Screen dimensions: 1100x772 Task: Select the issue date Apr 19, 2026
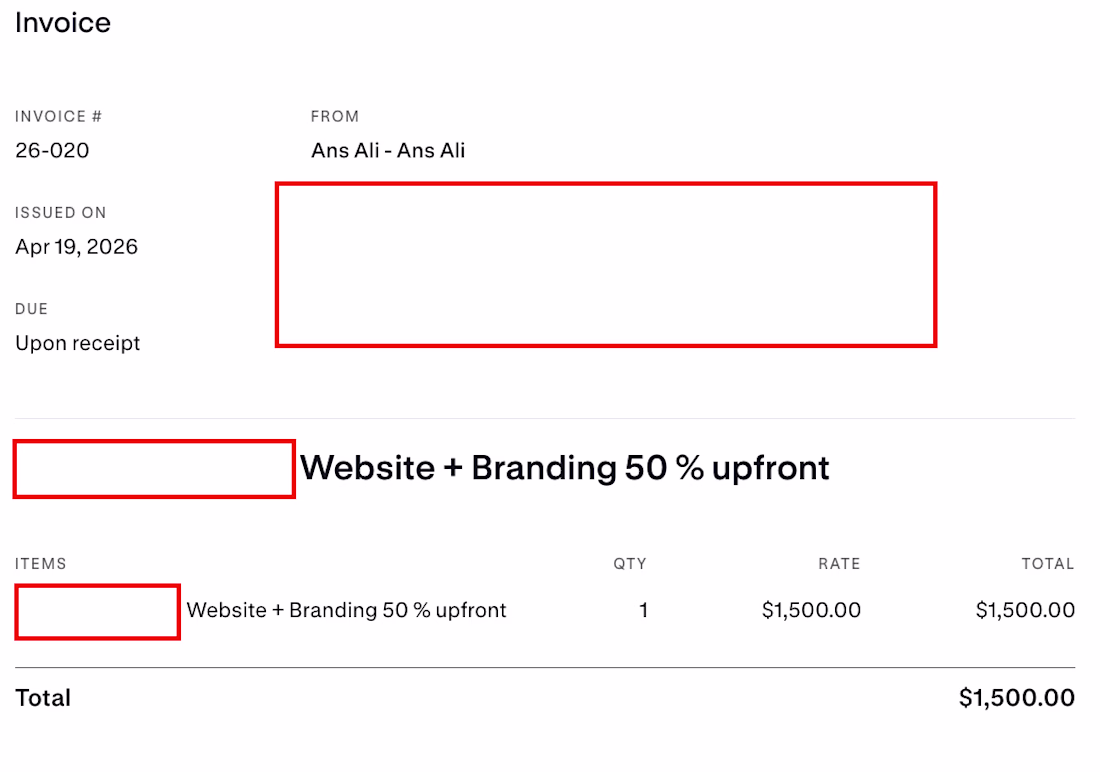click(x=77, y=247)
